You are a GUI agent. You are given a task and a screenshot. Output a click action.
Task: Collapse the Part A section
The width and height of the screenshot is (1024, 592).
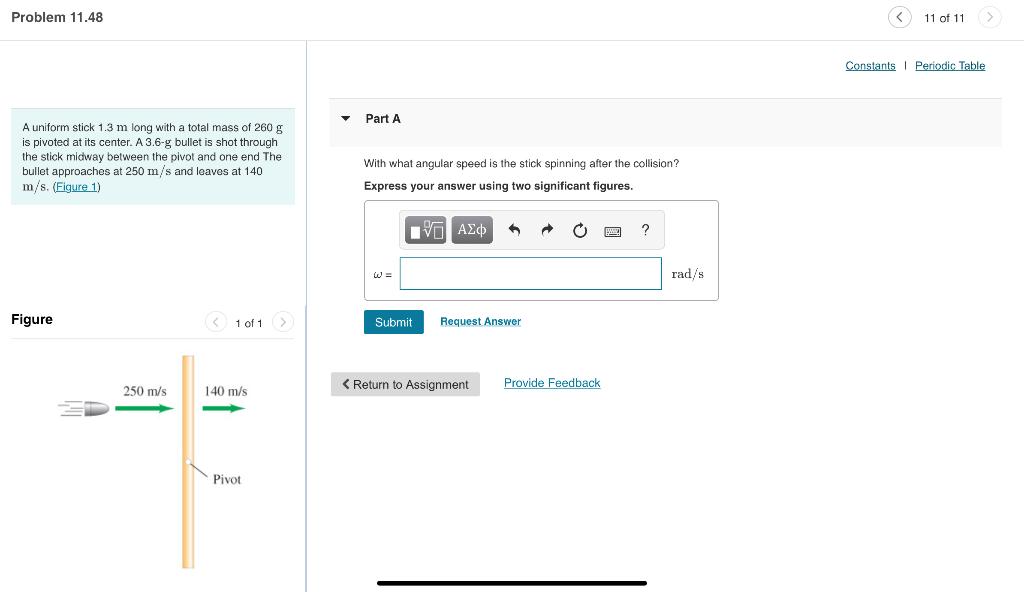click(x=346, y=118)
